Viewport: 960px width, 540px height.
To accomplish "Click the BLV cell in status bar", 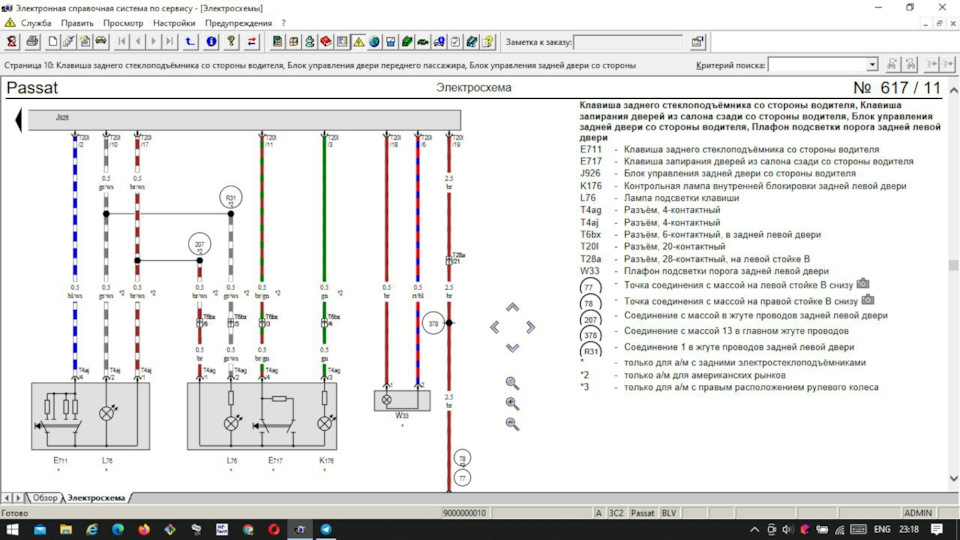I will (x=669, y=513).
